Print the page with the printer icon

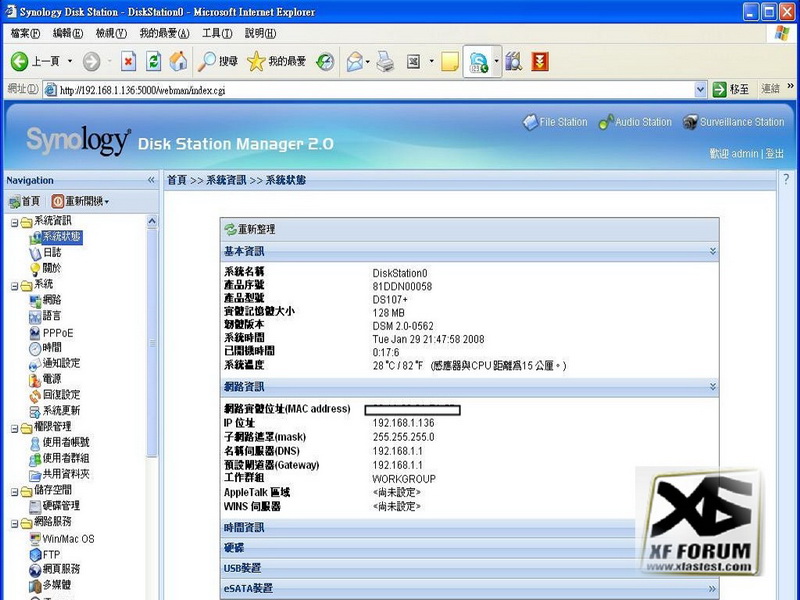385,62
